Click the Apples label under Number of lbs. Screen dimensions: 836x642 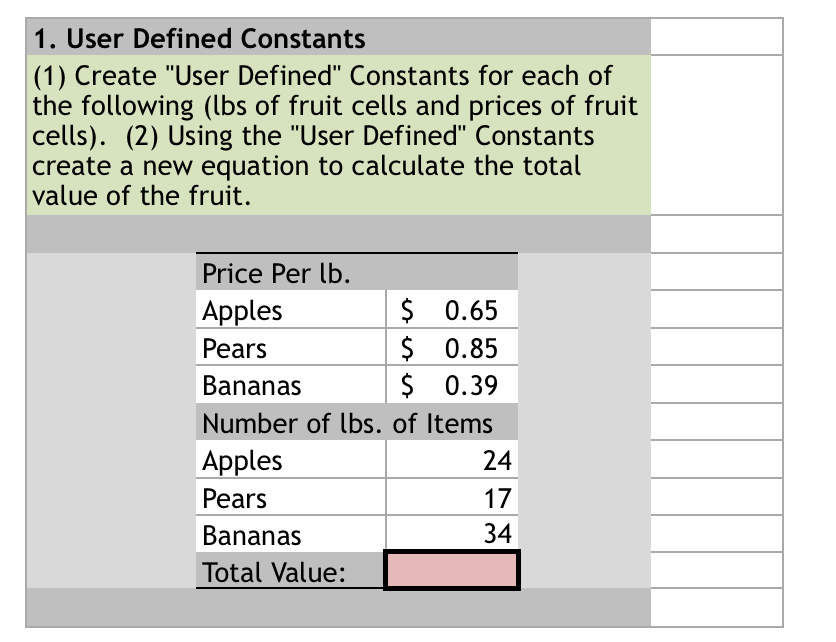pyautogui.click(x=291, y=460)
